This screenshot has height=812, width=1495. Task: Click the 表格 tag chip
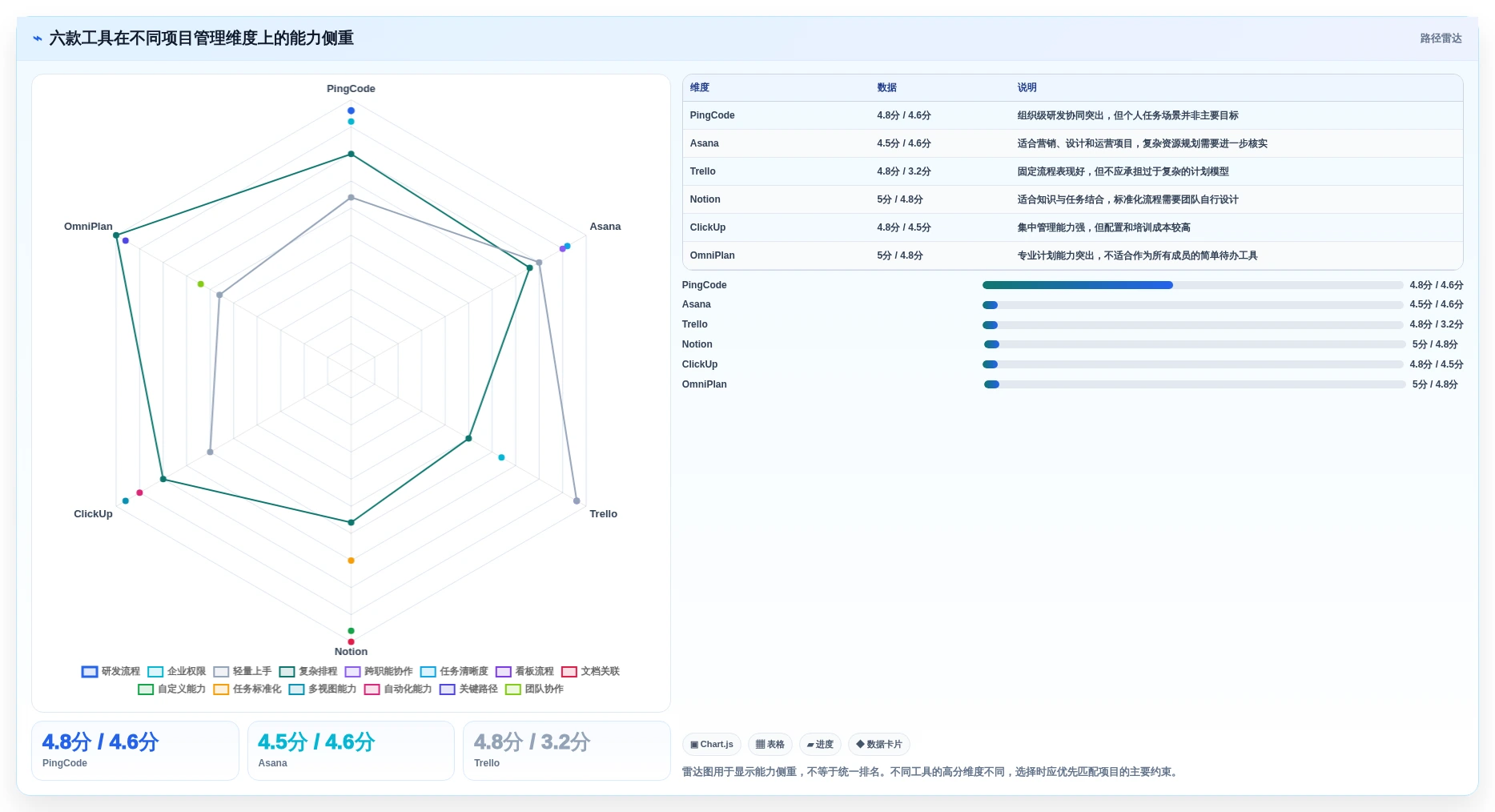770,744
